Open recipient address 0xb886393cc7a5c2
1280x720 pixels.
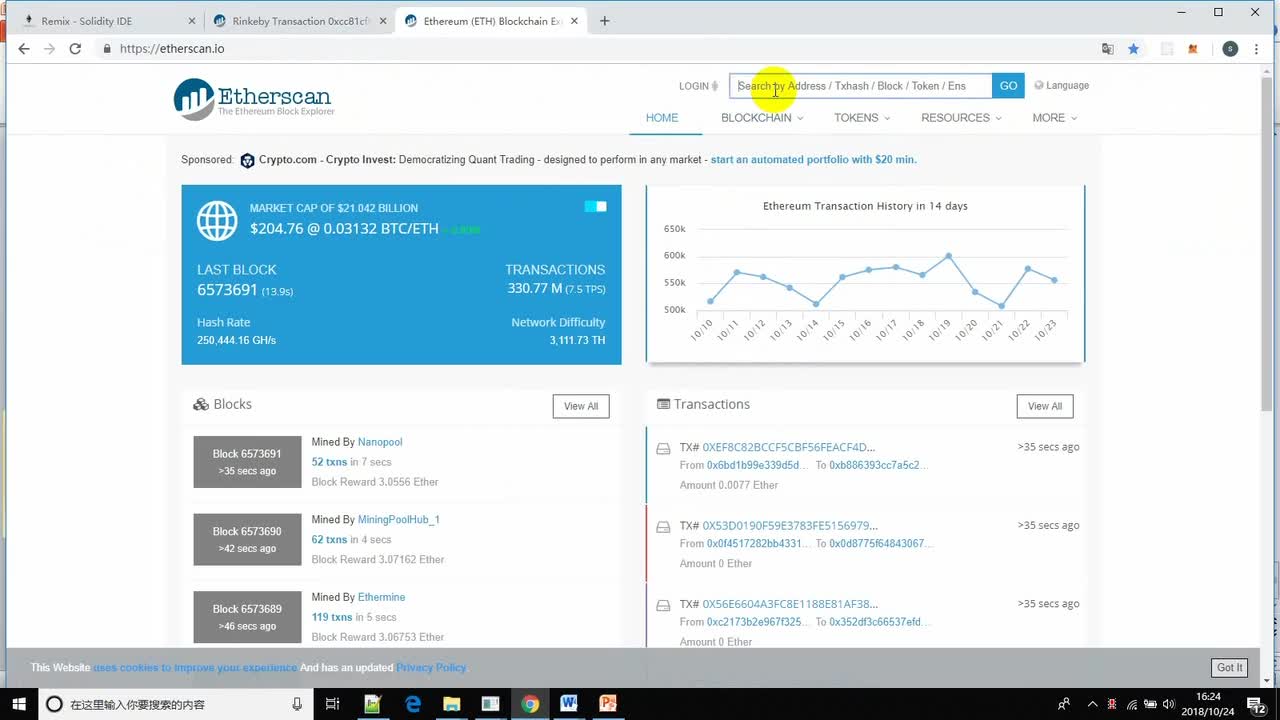click(x=879, y=465)
